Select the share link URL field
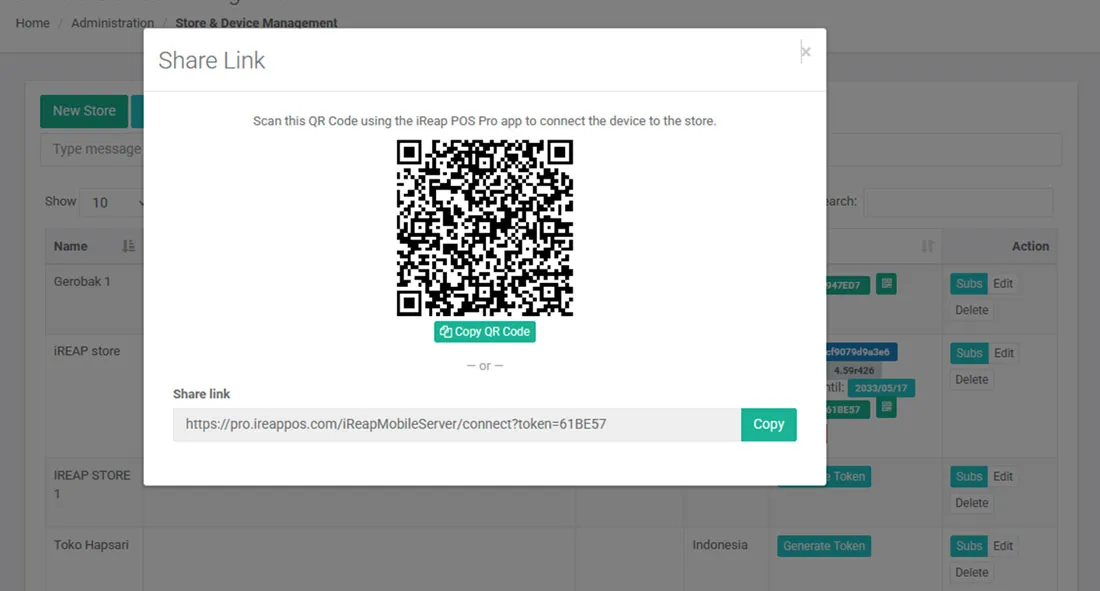 [457, 425]
